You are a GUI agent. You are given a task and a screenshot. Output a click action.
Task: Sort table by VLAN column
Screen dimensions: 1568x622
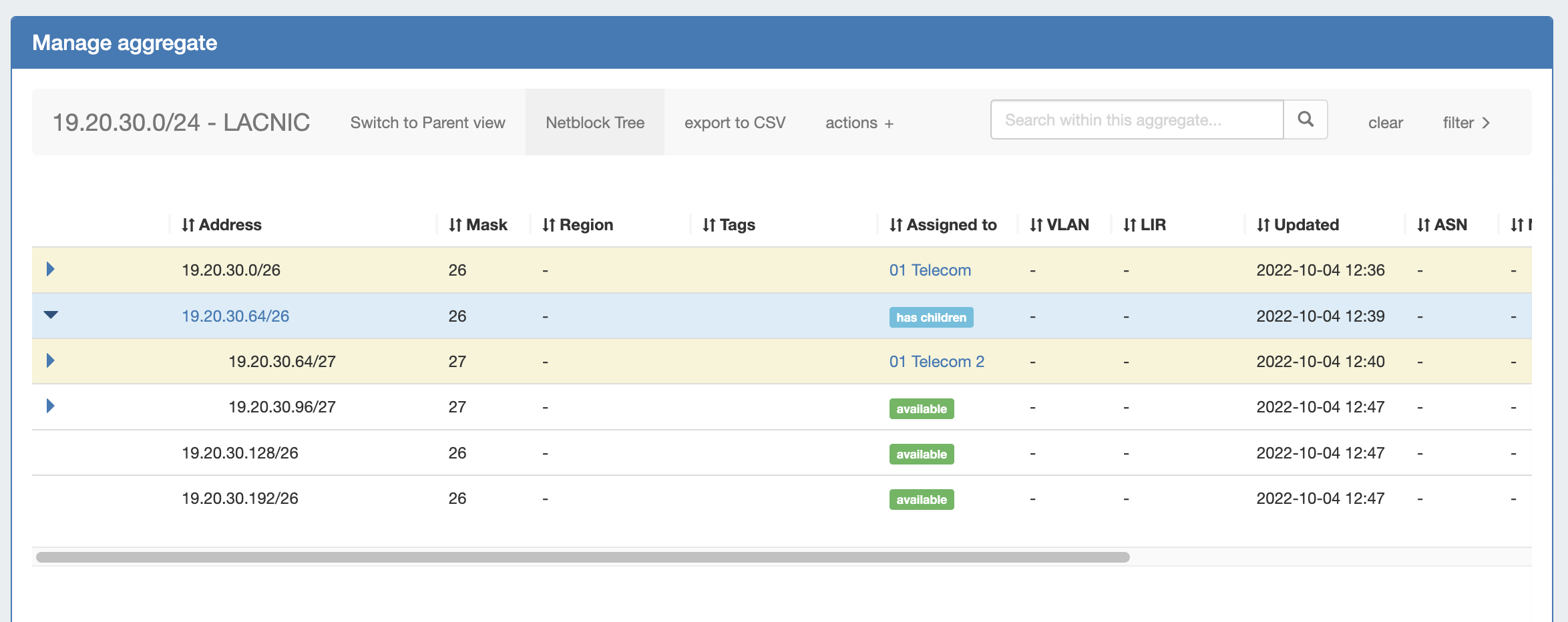click(1059, 225)
